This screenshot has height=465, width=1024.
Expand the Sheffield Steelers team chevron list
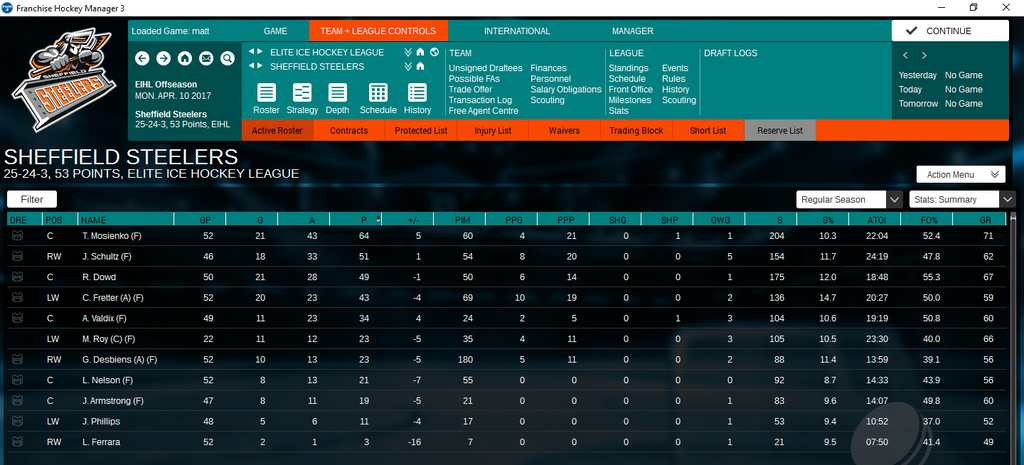(408, 66)
